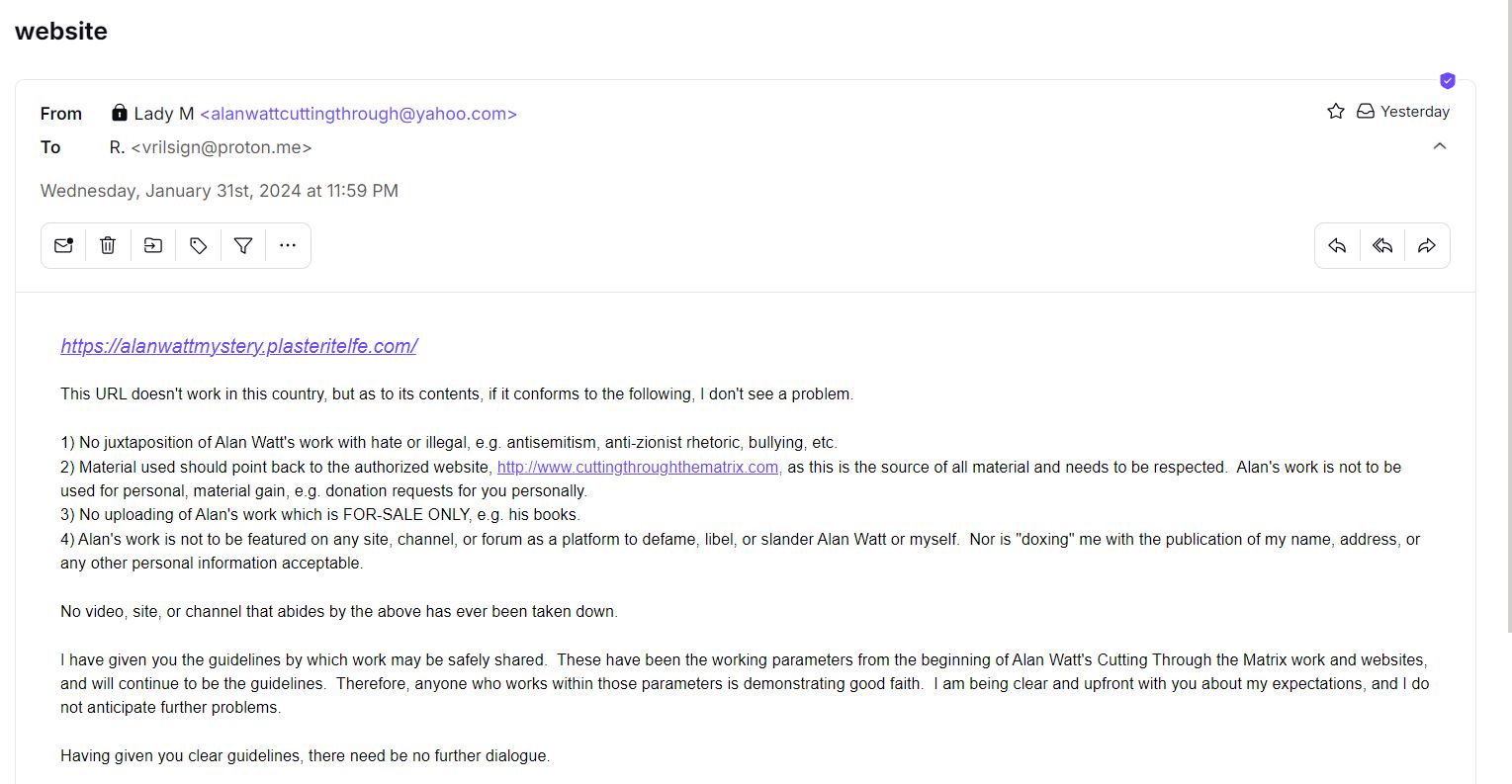
Task: Open the label tag icon
Action: pyautogui.click(x=198, y=245)
